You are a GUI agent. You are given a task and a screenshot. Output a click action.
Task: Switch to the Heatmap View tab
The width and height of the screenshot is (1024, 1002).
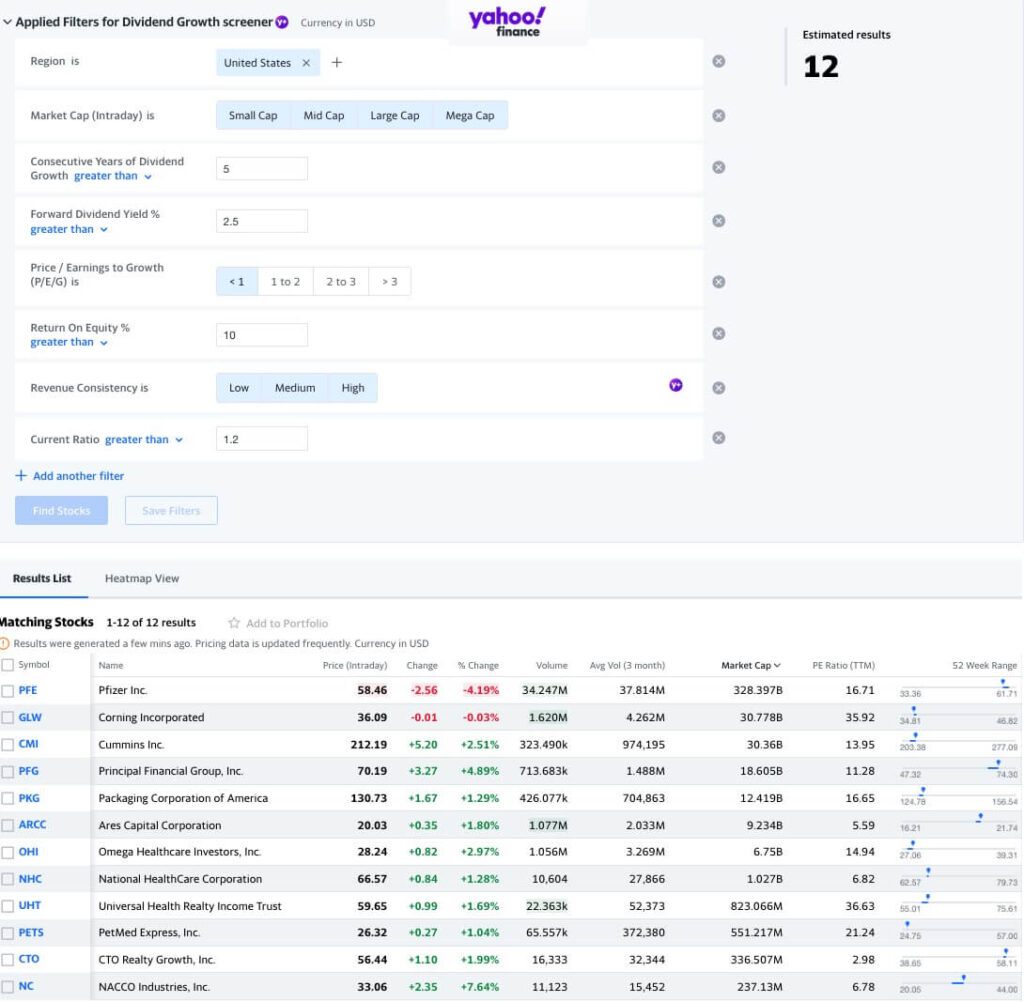[x=141, y=578]
